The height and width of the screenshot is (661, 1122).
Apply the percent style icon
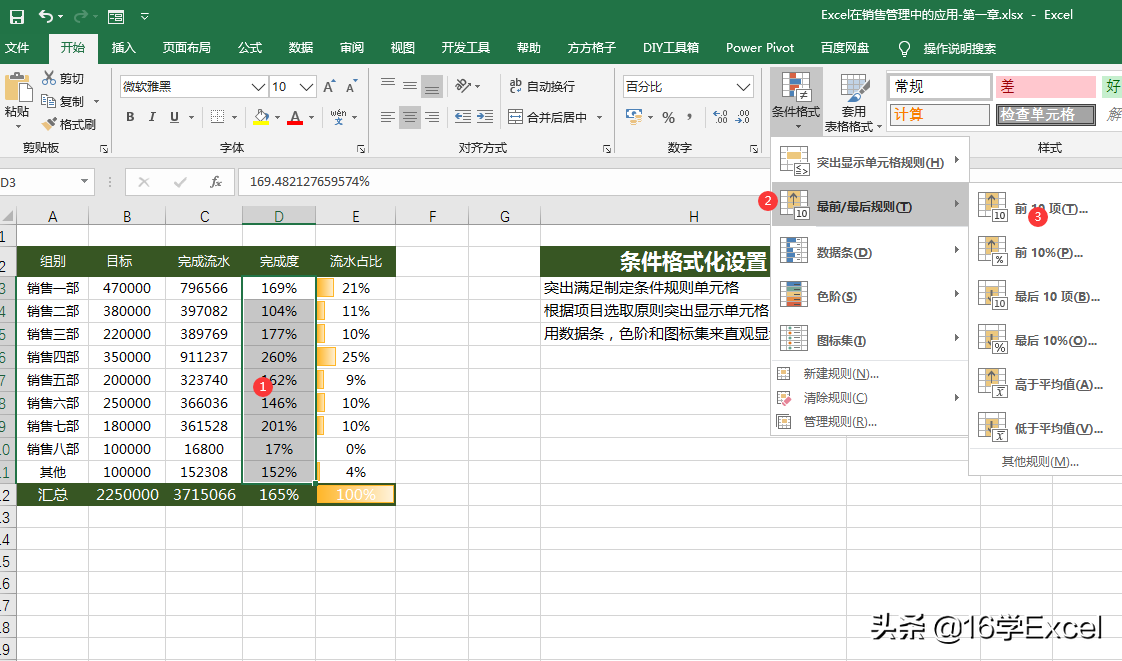tap(668, 117)
